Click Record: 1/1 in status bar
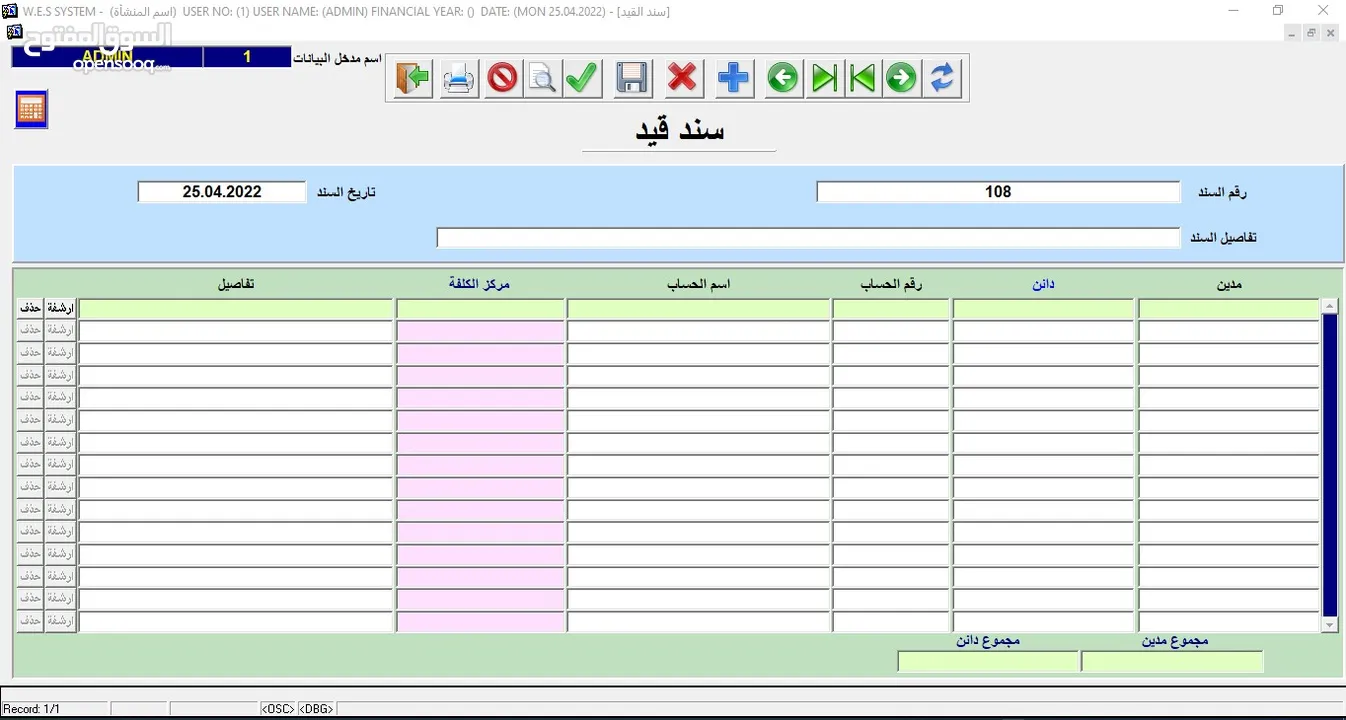Screen dimensions: 1346x720 click(x=32, y=709)
